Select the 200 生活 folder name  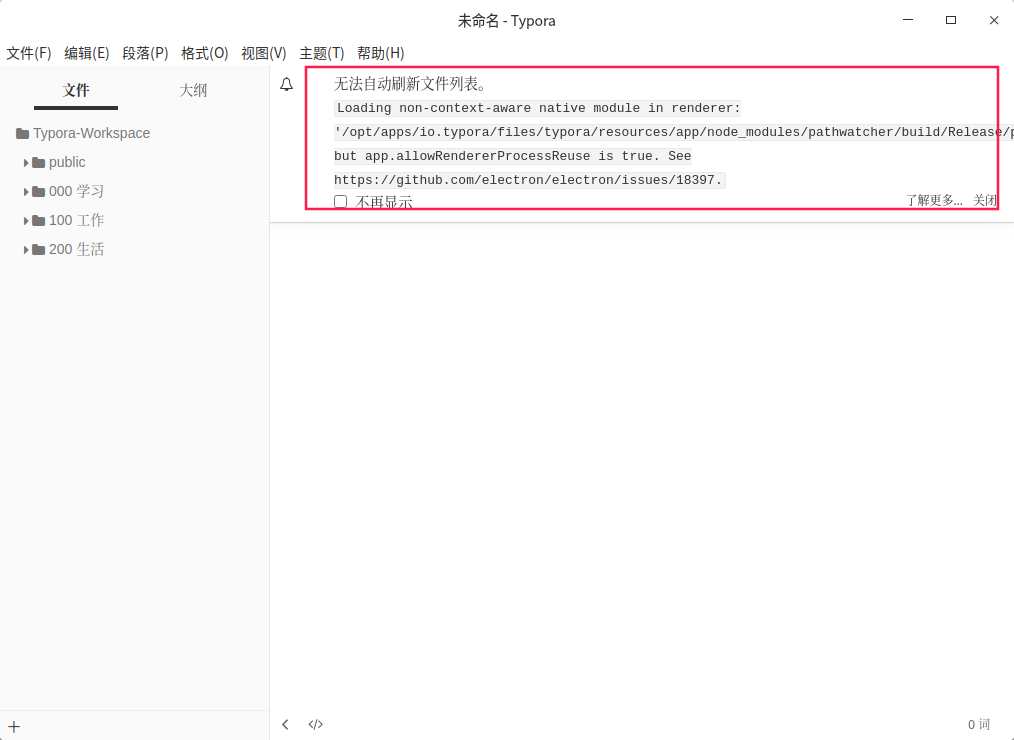76,250
